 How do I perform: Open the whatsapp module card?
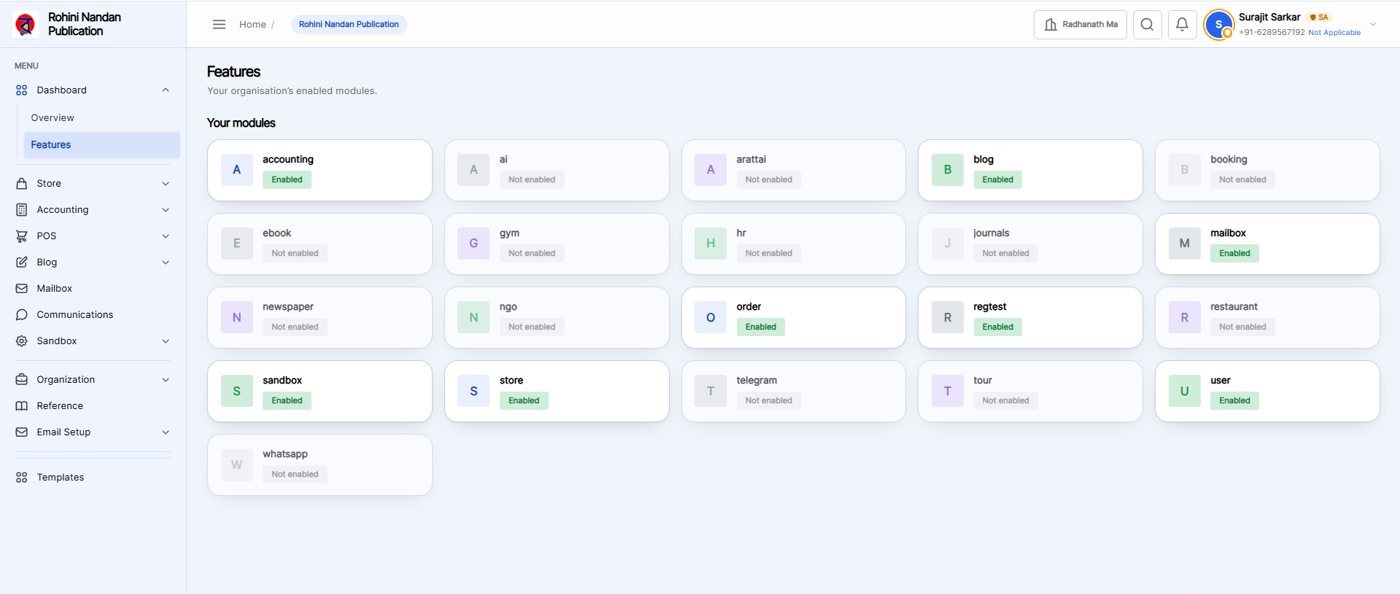coord(320,465)
